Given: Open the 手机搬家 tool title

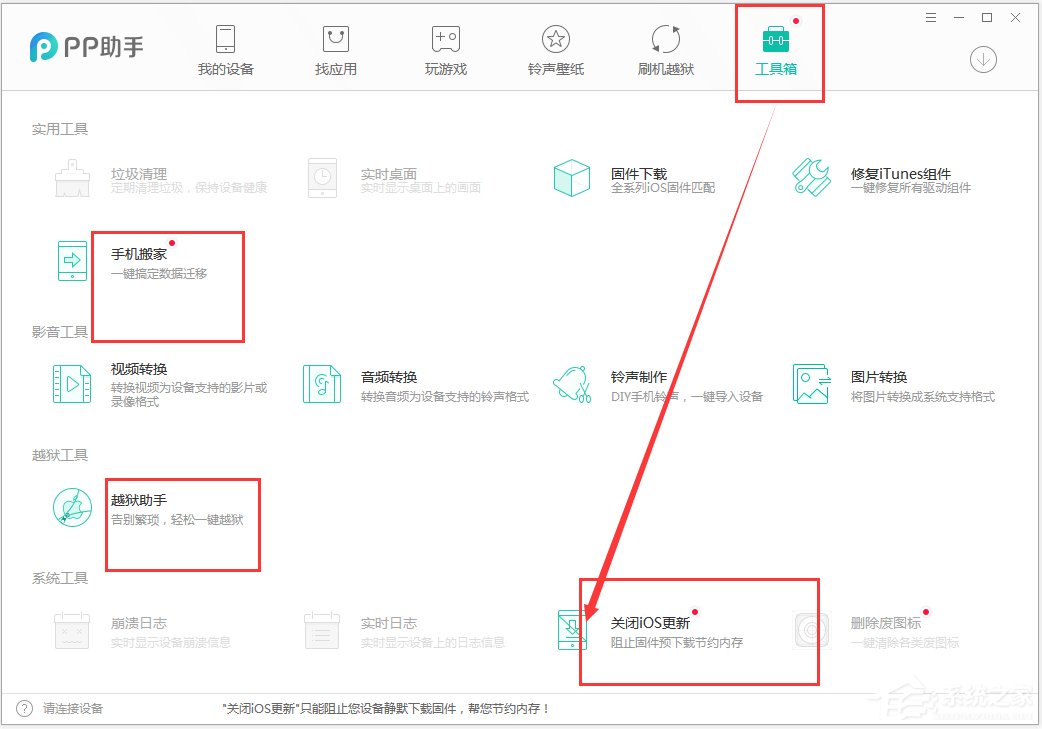Looking at the screenshot, I should pyautogui.click(x=139, y=254).
